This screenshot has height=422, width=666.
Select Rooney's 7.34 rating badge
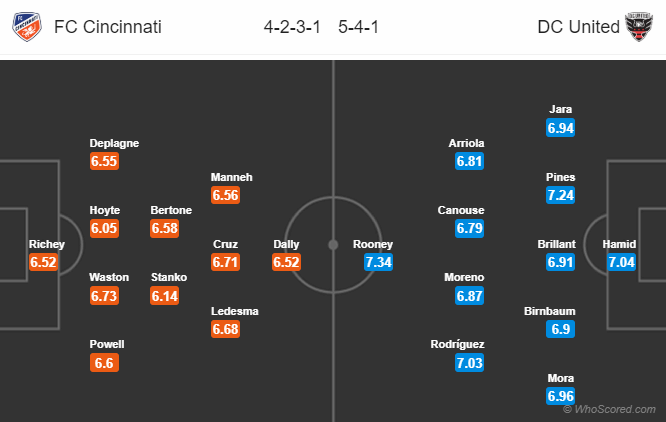[378, 262]
